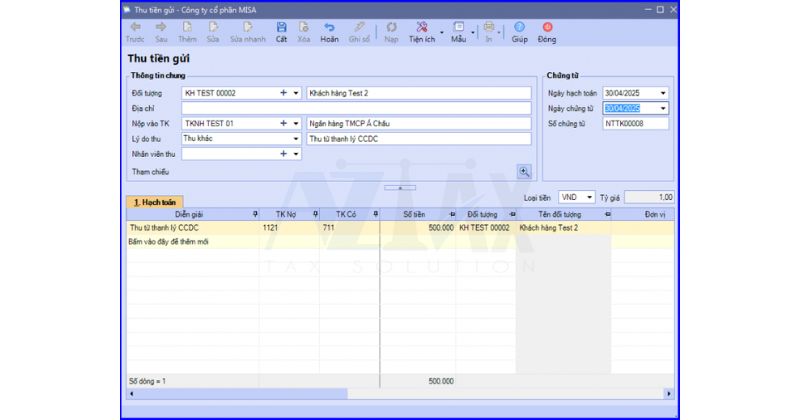This screenshot has width=800, height=420.
Task: Add new Nhân viên thu with plus icon
Action: (283, 154)
